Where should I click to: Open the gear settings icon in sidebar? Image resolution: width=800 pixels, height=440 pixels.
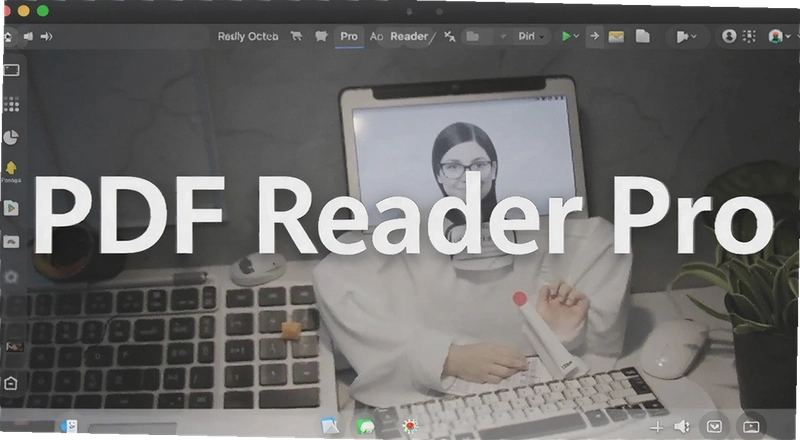click(x=11, y=276)
